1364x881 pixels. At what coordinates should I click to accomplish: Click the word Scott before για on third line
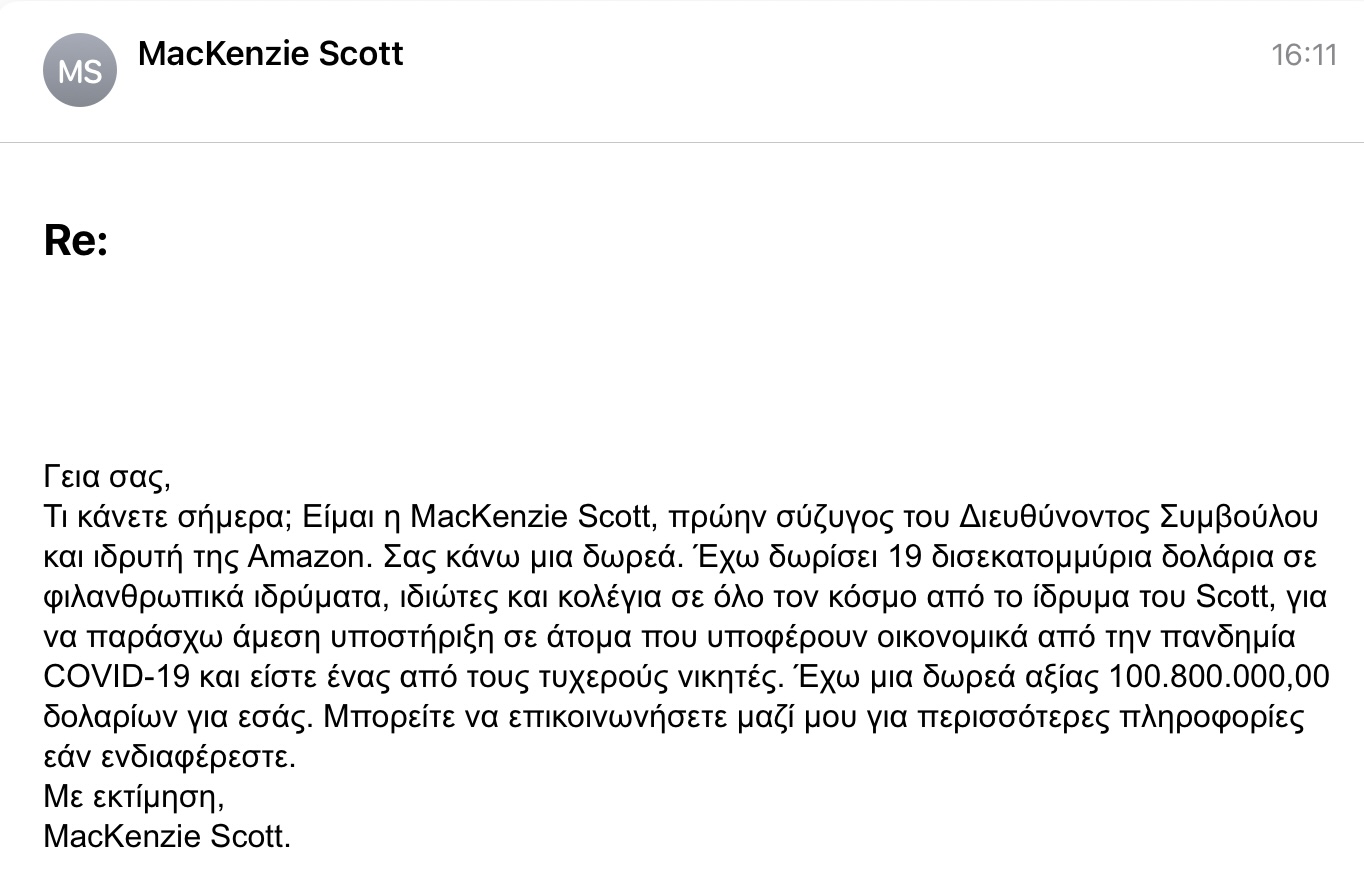1230,597
